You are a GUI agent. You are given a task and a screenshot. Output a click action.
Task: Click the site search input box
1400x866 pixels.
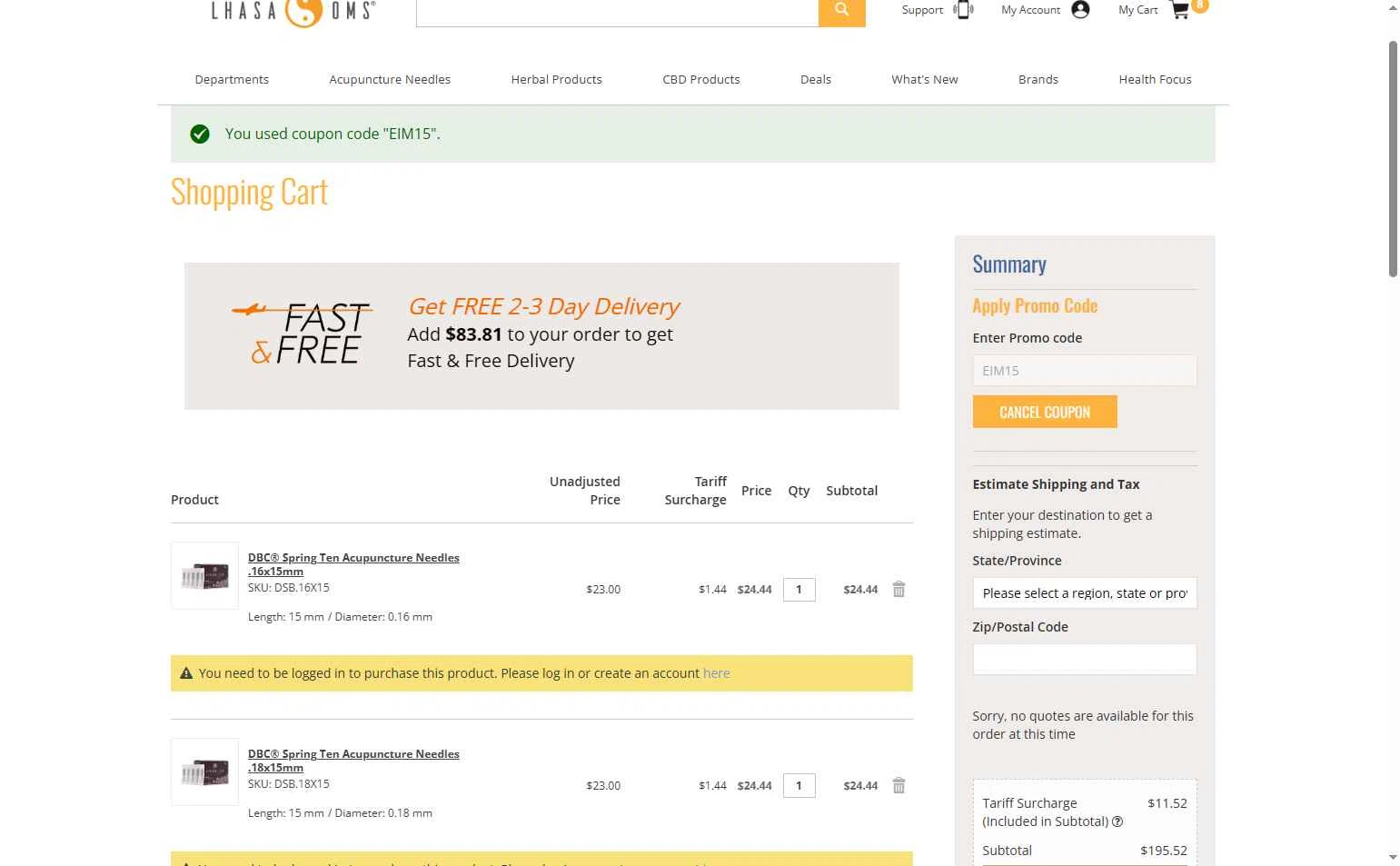617,12
